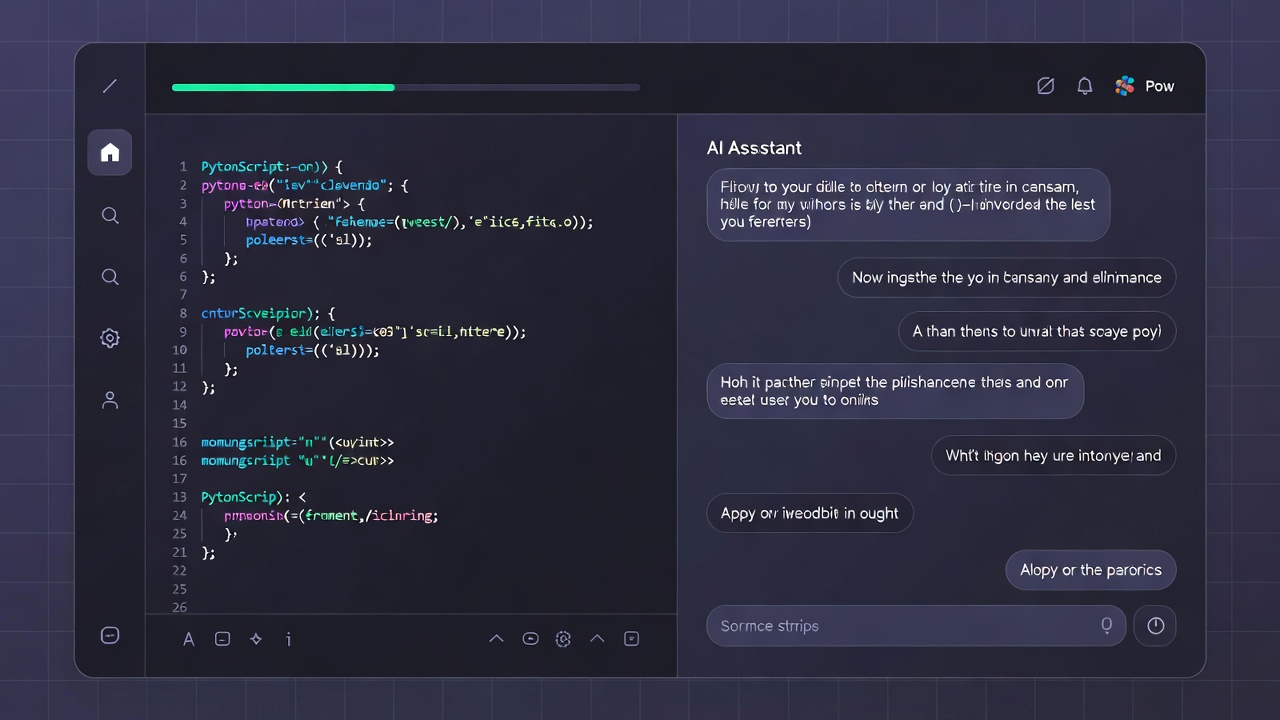Select the Home icon in the left sidebar
Viewport: 1280px width, 720px height.
[110, 152]
